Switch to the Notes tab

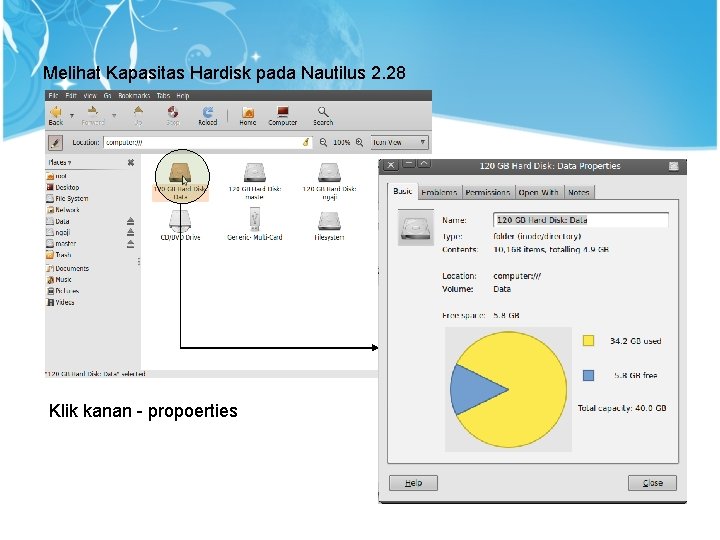(x=579, y=192)
